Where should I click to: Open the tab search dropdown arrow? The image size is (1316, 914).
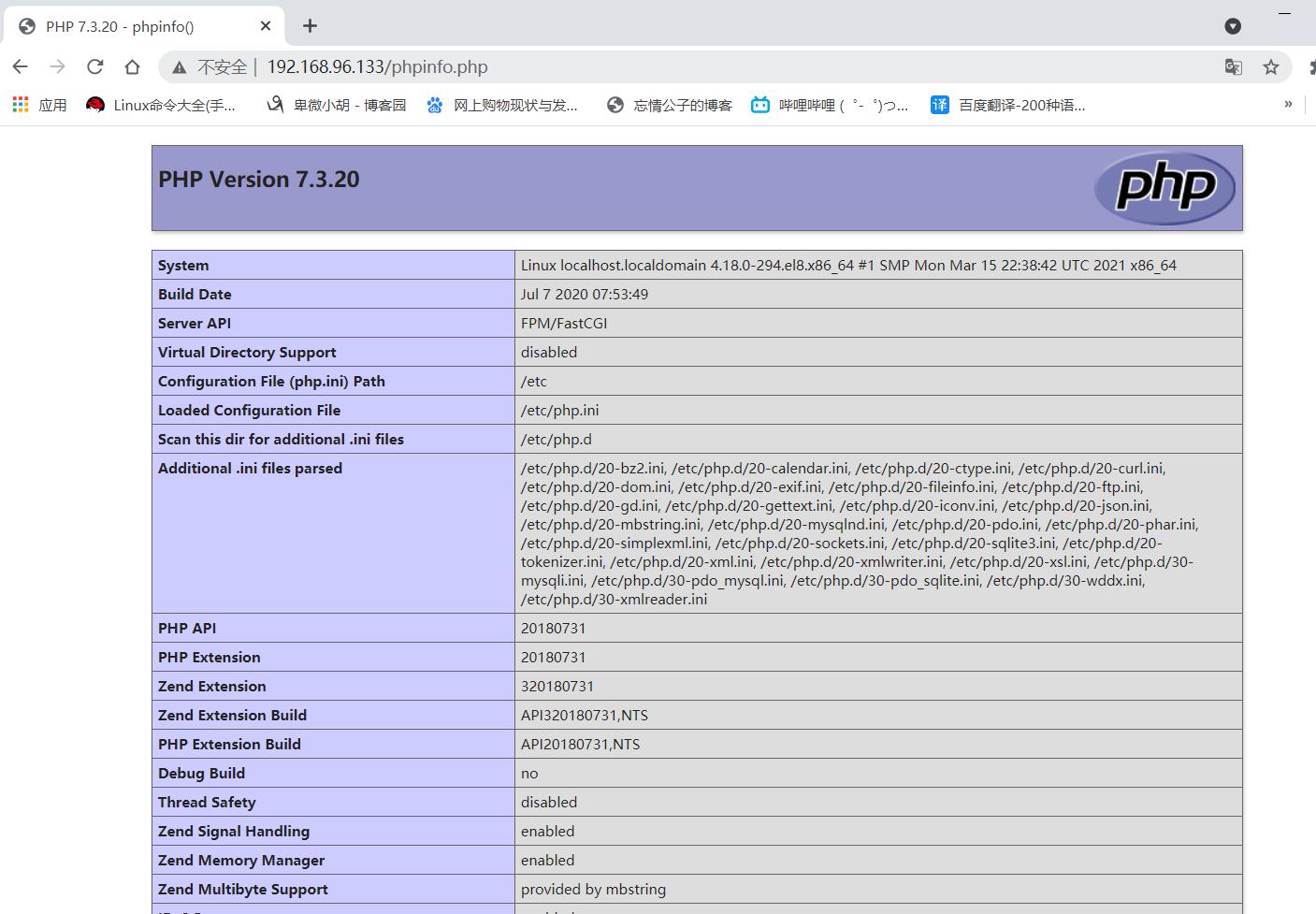point(1233,26)
